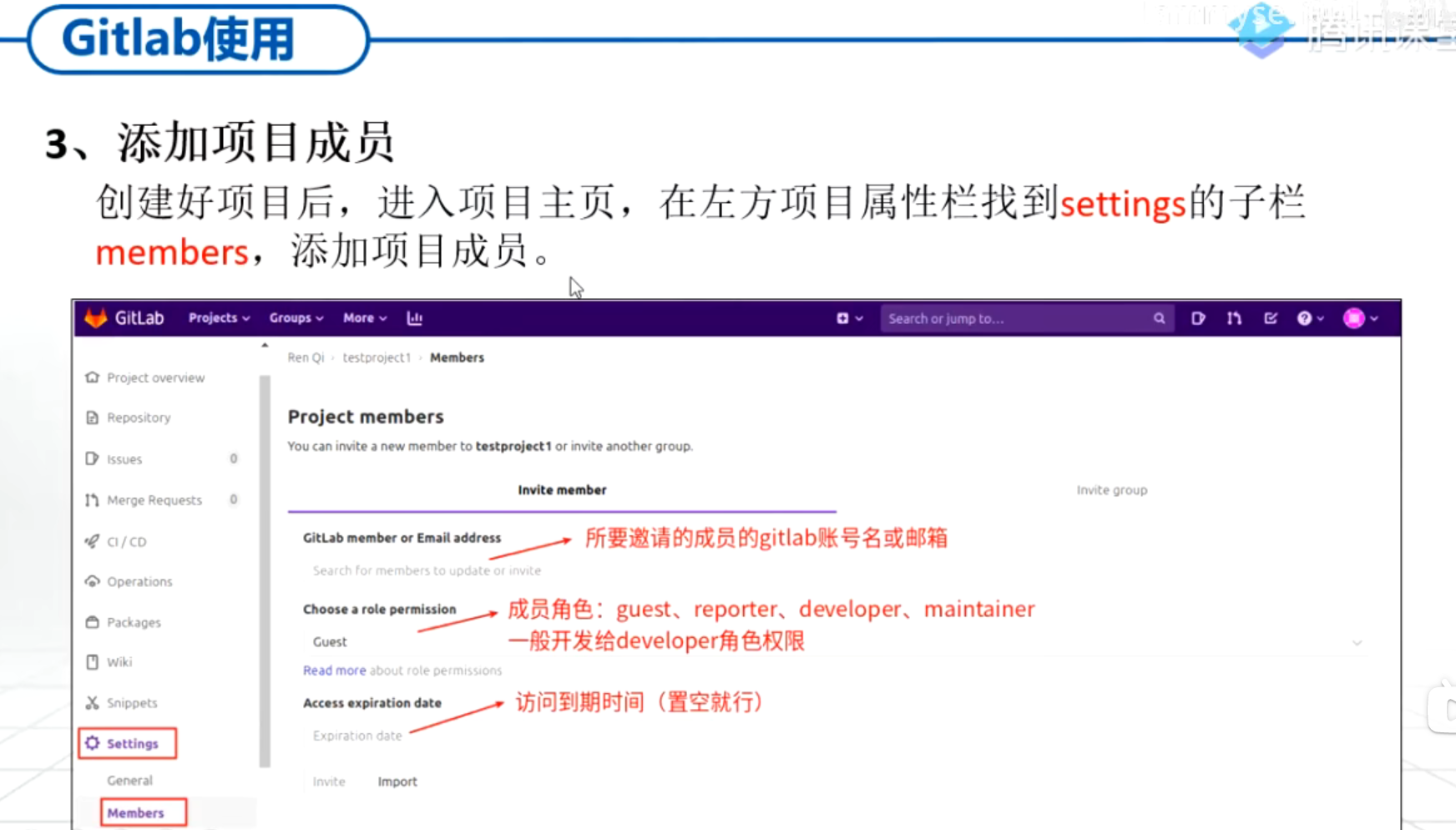Click the Invite button
Screen dimensions: 1456x830
pos(329,782)
